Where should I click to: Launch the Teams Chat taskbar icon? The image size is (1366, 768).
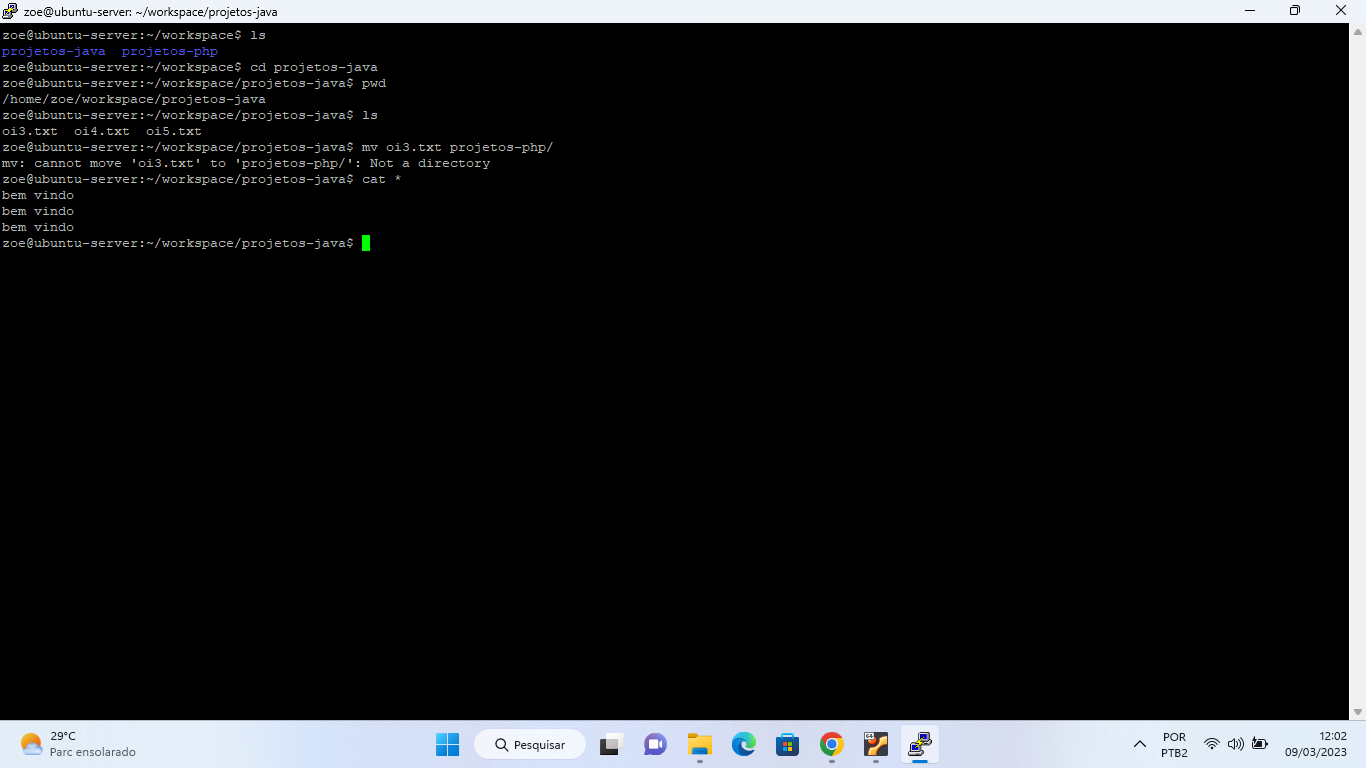655,744
